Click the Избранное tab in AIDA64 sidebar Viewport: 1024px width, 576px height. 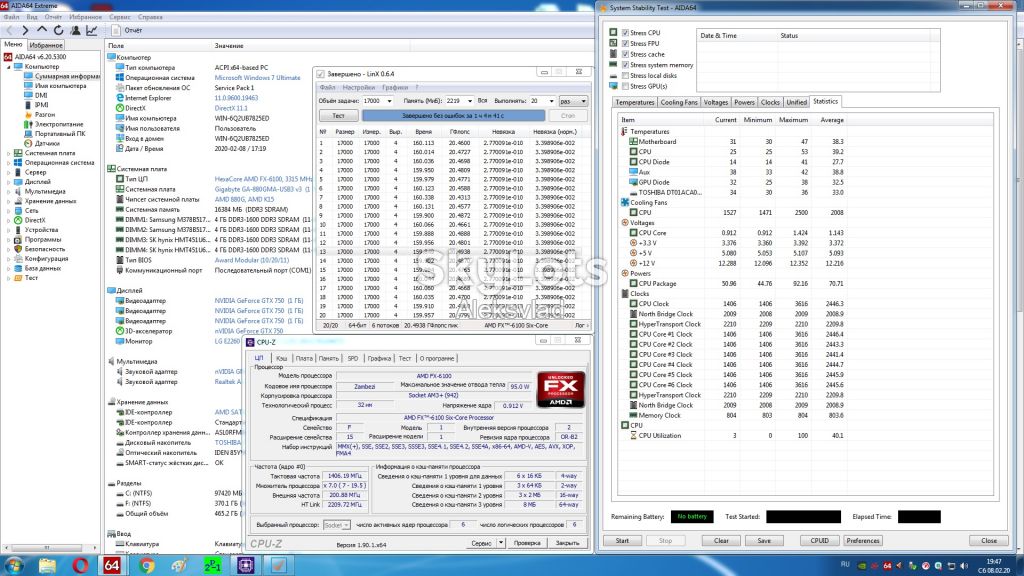[46, 45]
